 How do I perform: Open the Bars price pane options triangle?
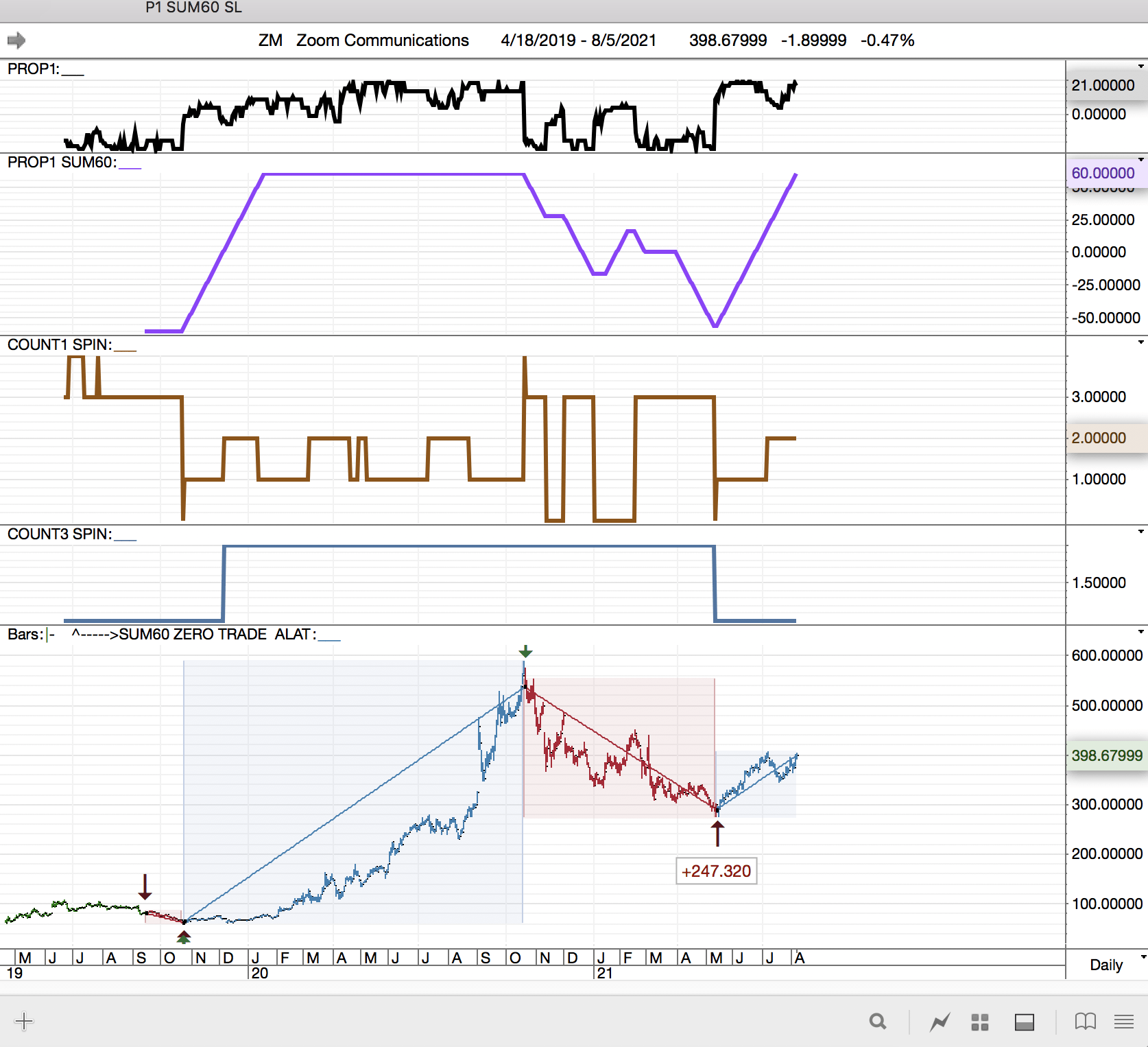[1141, 632]
